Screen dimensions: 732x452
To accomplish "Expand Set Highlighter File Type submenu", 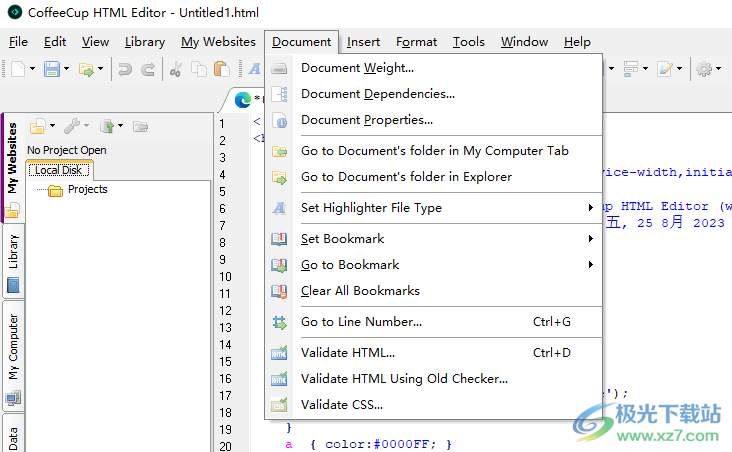I will [433, 208].
